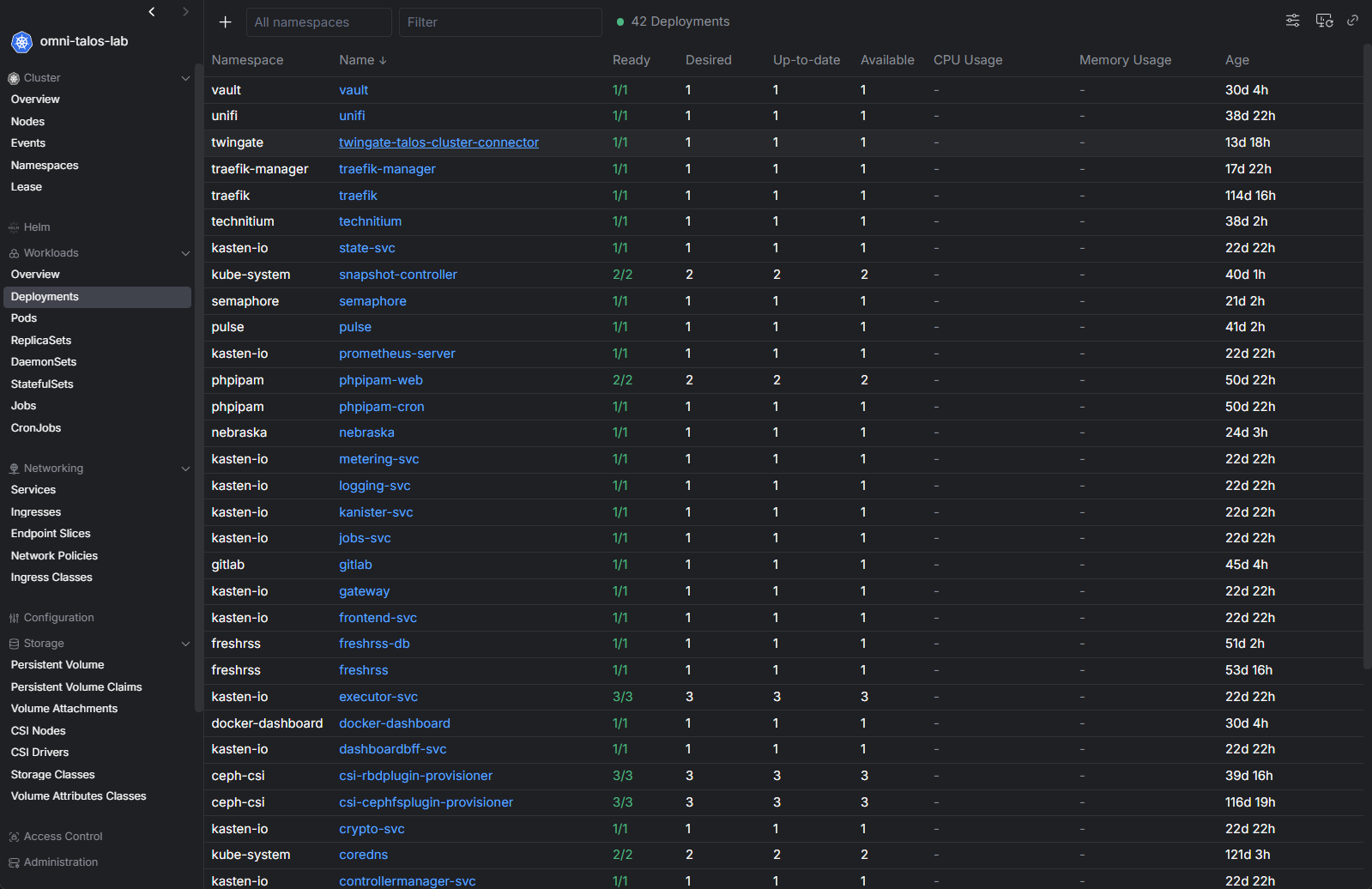Open the gitlab deployment link

coord(355,565)
